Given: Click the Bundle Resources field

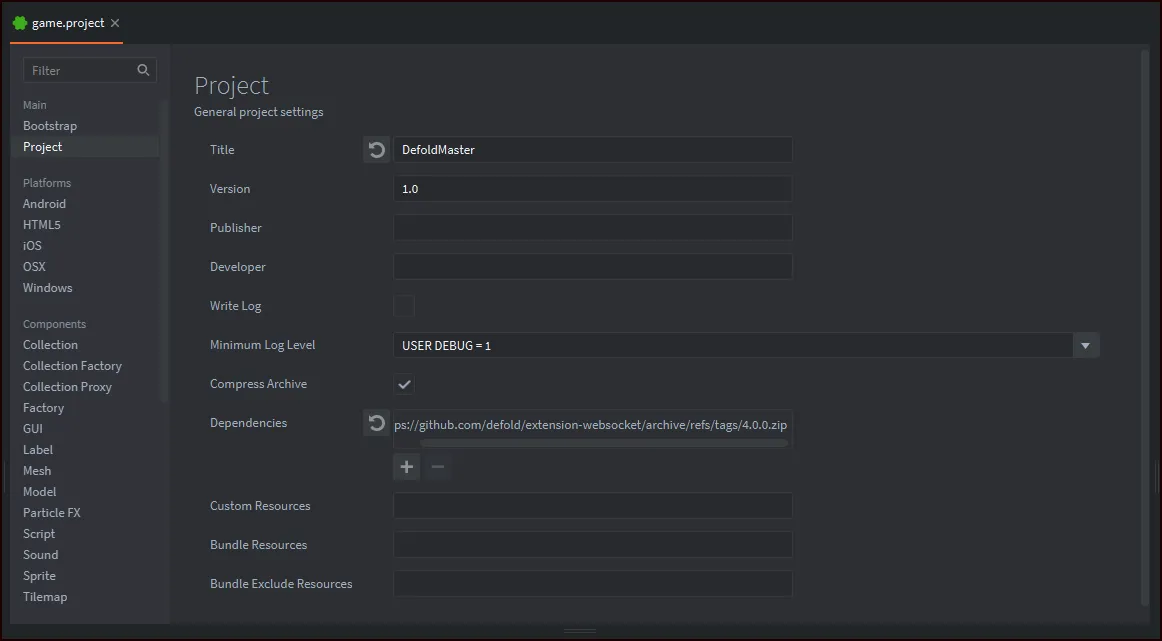Looking at the screenshot, I should coord(592,544).
